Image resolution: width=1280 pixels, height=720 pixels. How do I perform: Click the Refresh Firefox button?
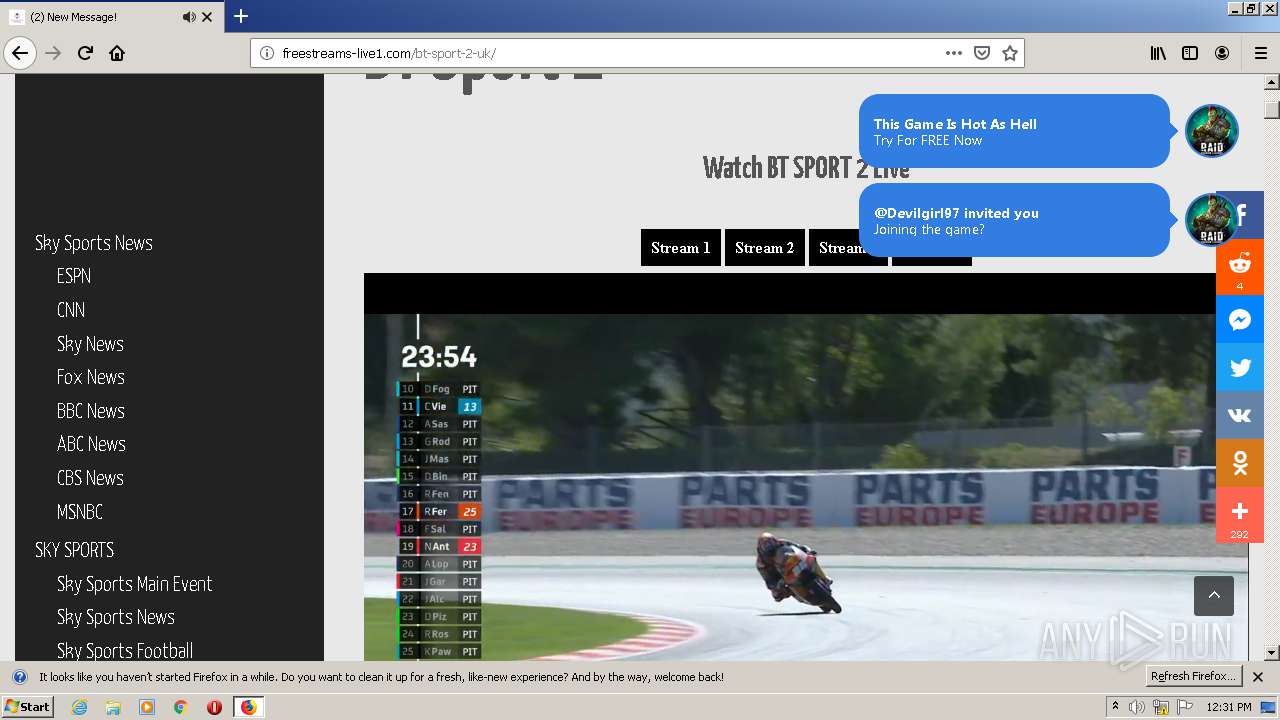click(x=1193, y=676)
